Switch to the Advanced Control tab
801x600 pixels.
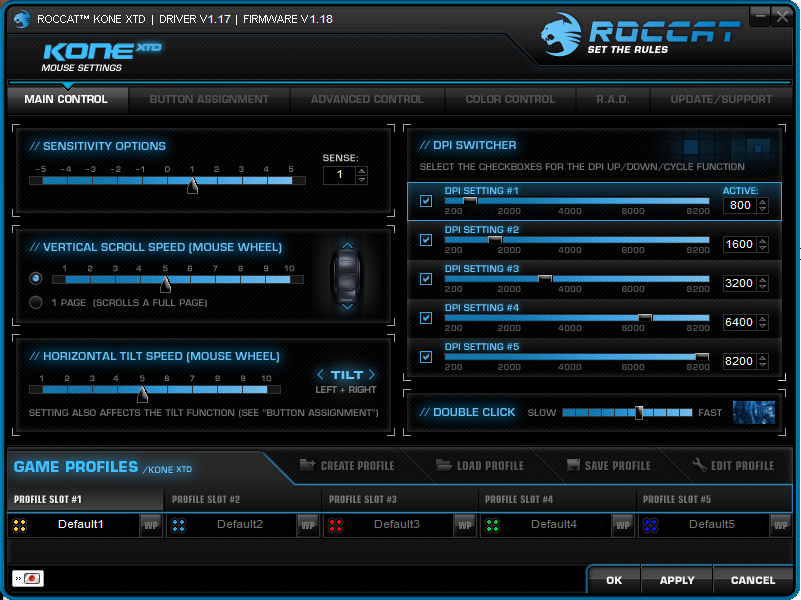[367, 100]
